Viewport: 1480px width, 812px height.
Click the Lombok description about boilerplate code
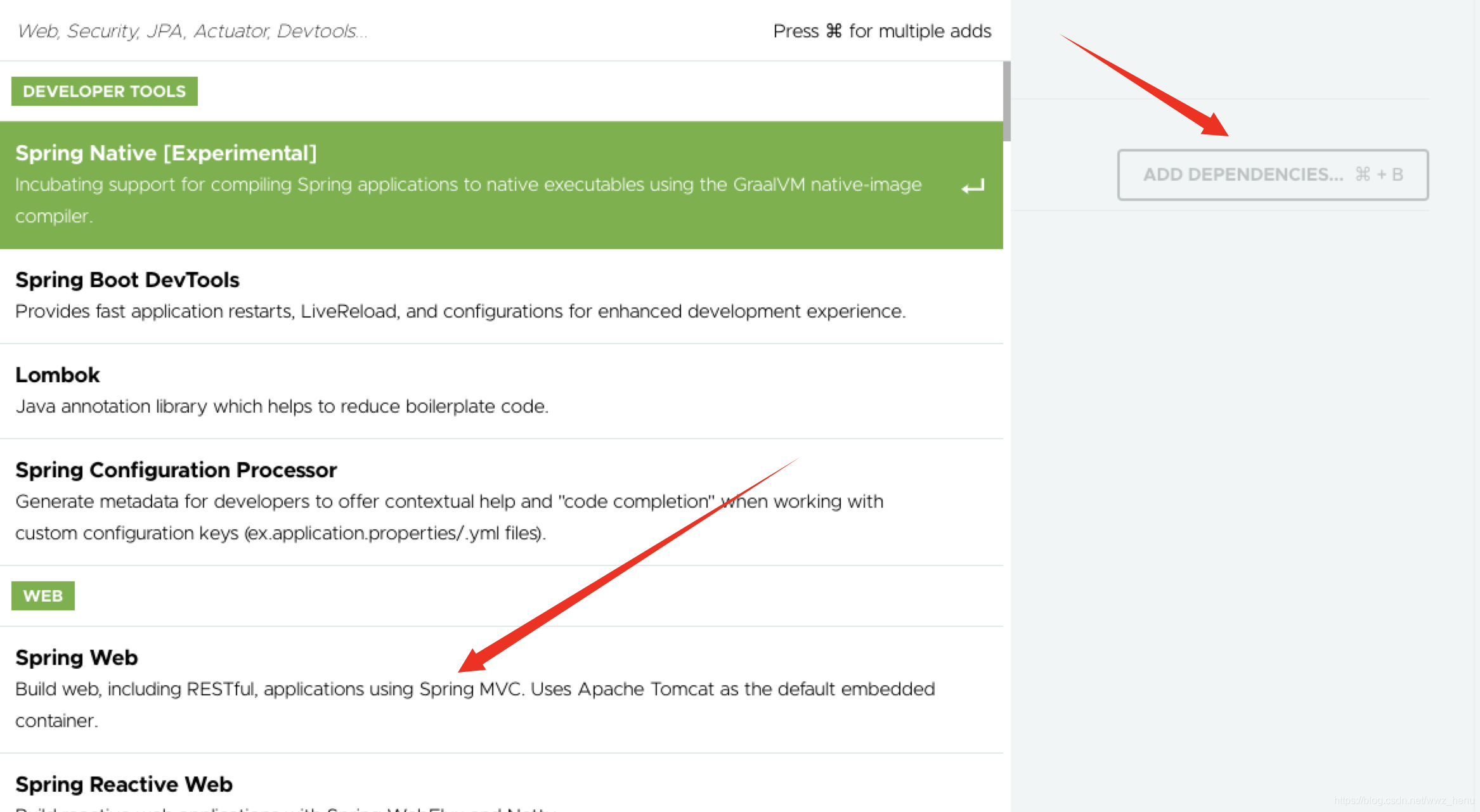point(282,406)
